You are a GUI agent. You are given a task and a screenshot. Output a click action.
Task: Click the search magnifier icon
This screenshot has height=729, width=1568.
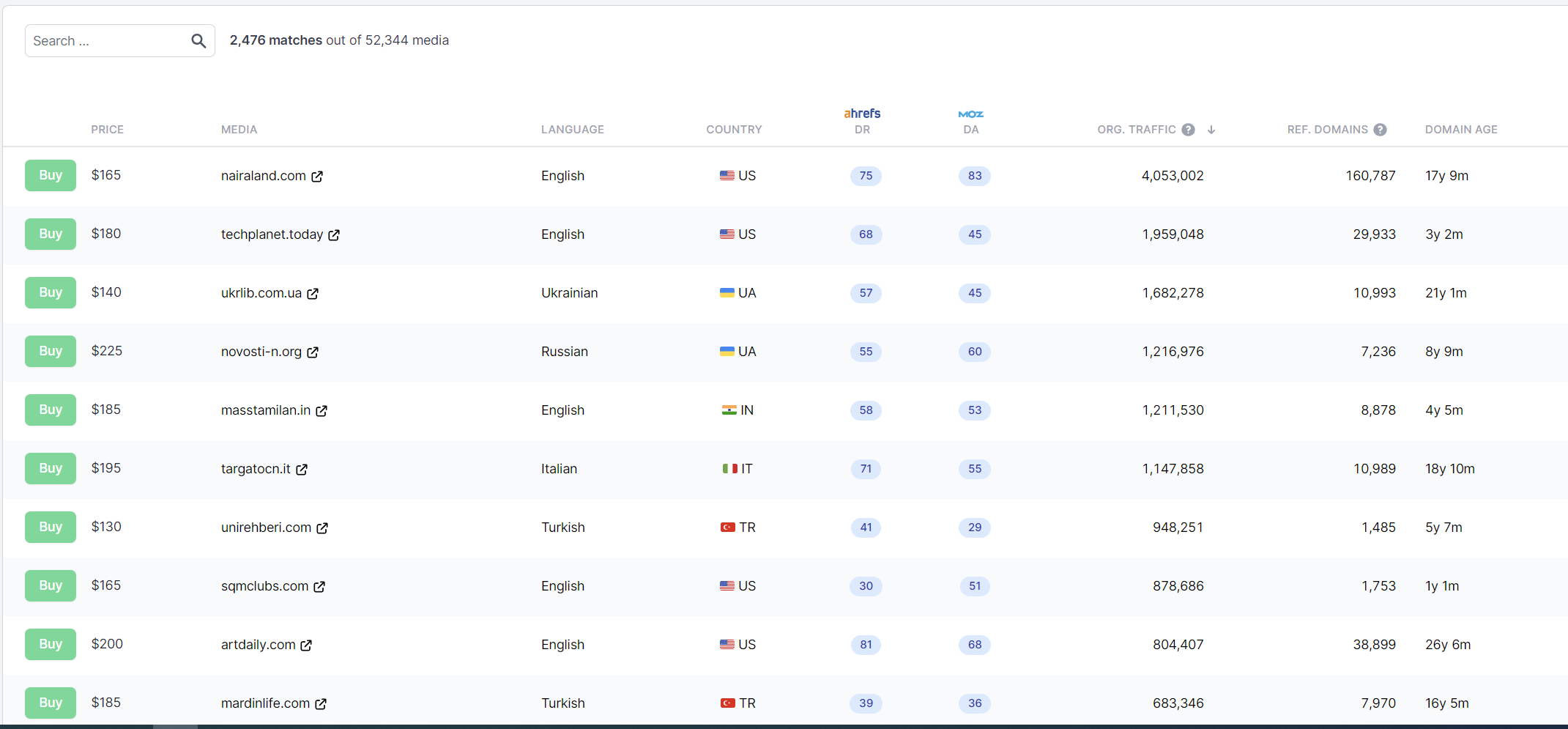click(198, 41)
